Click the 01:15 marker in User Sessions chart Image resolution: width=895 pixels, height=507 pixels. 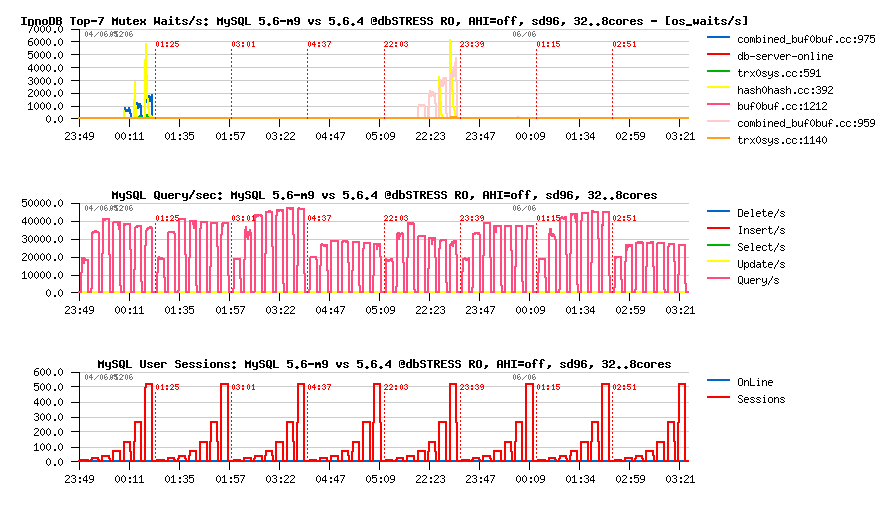549,387
